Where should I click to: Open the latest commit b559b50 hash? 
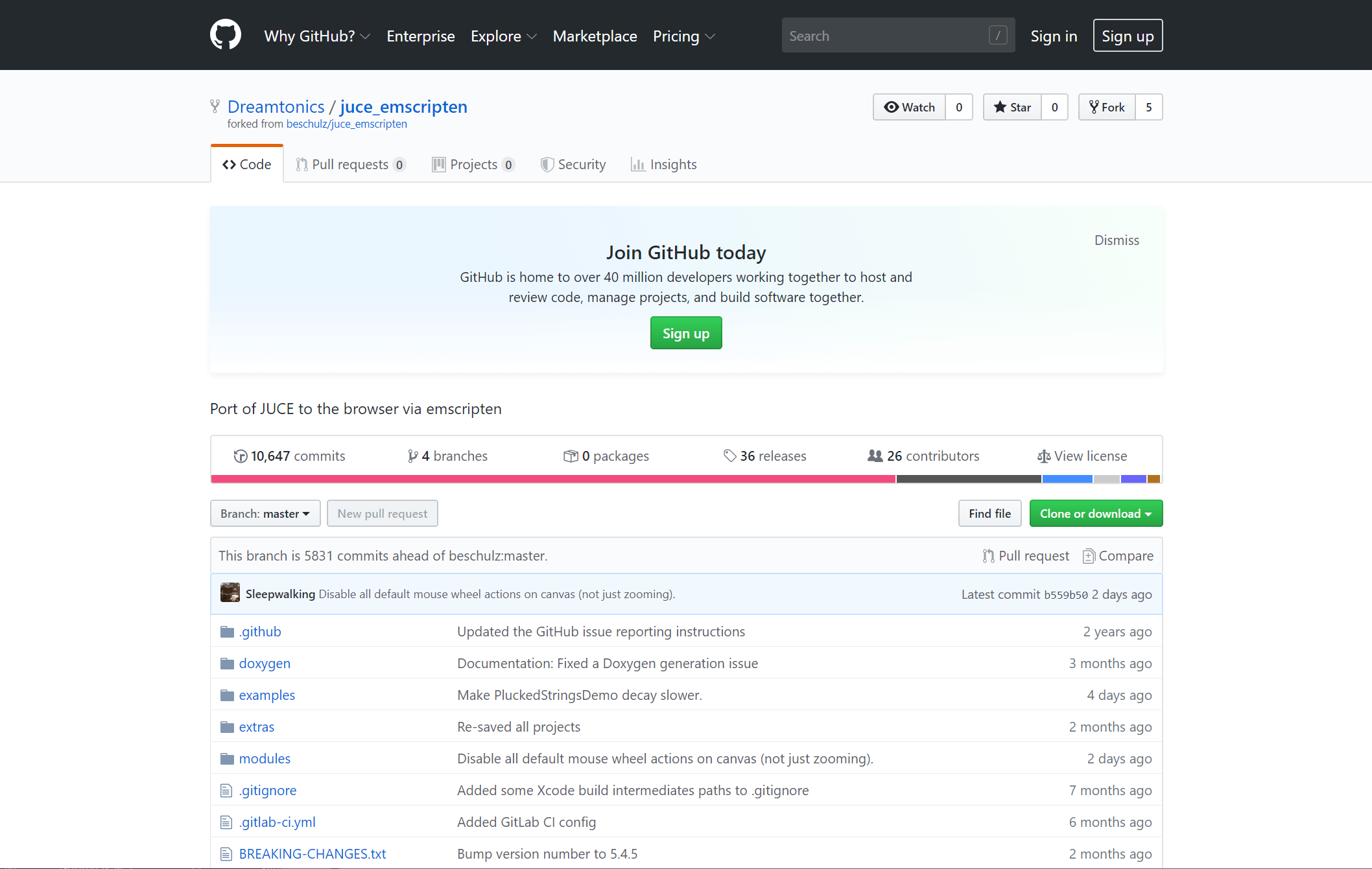[1065, 595]
